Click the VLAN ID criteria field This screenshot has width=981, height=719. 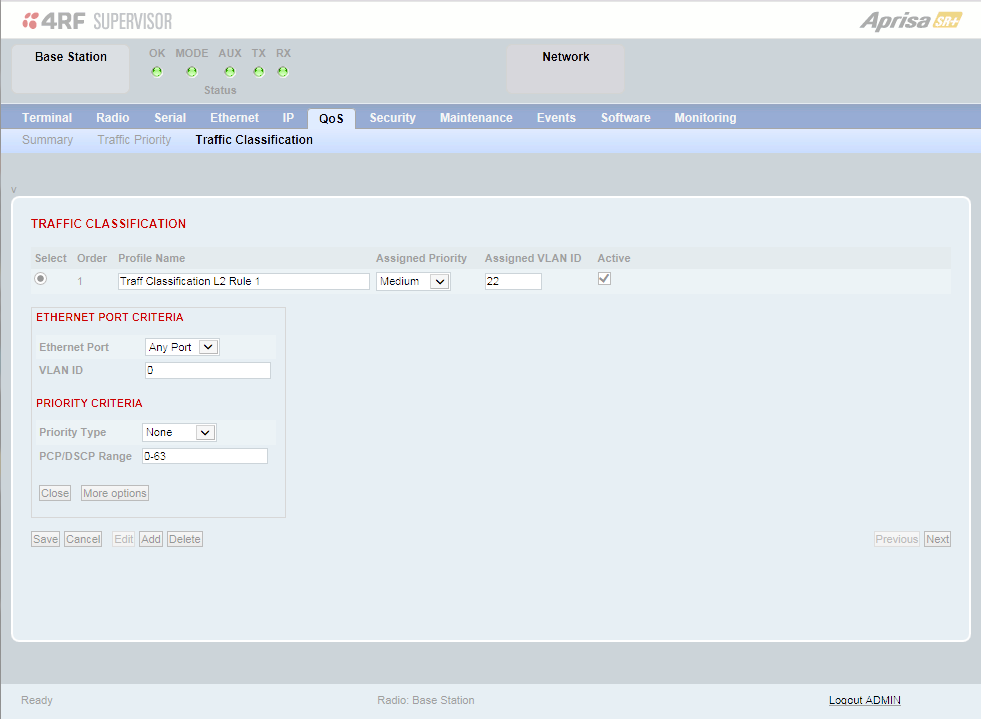[x=208, y=370]
